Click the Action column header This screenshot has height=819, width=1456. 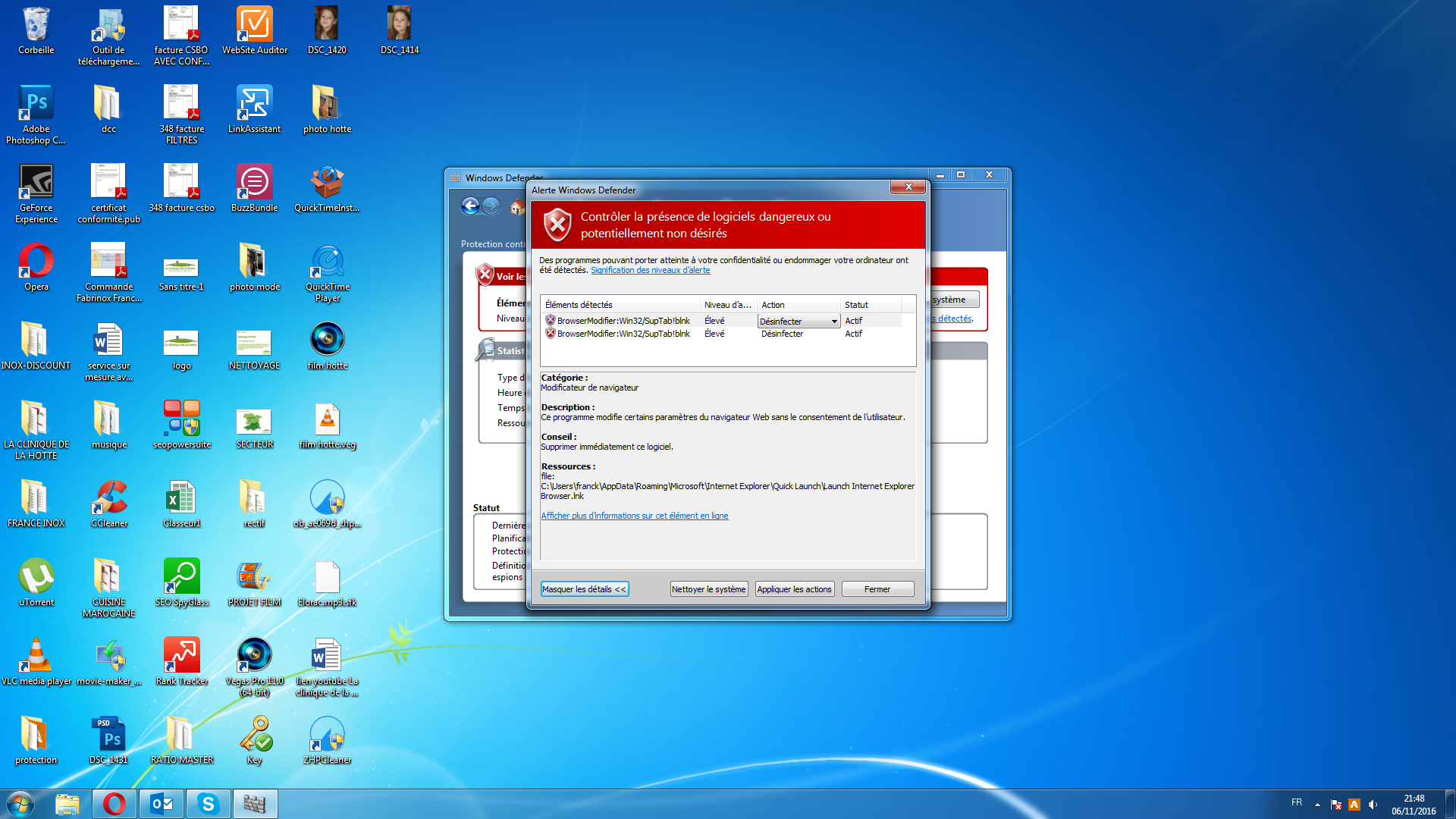(799, 305)
